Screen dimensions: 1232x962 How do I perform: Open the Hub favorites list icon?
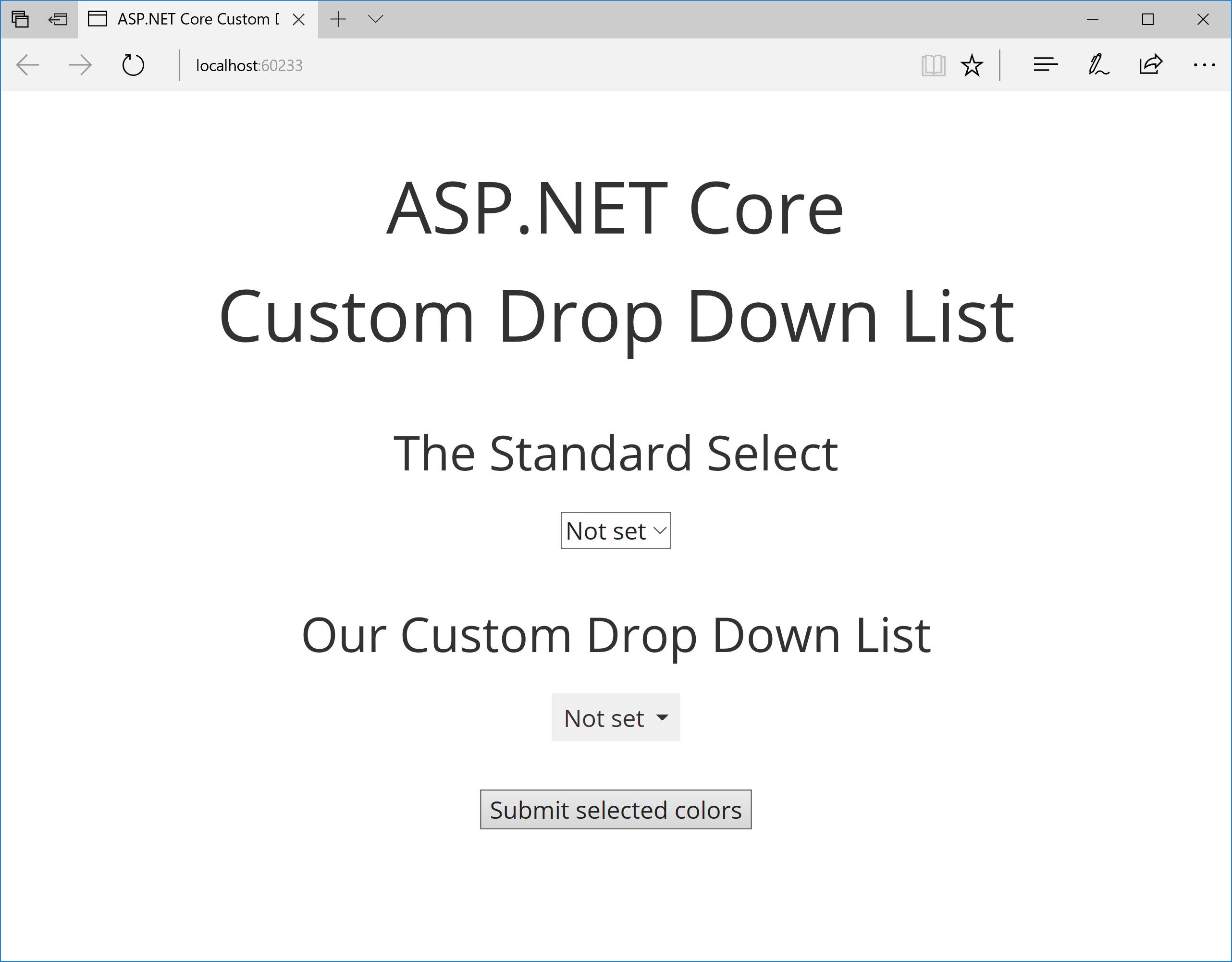[1045, 65]
